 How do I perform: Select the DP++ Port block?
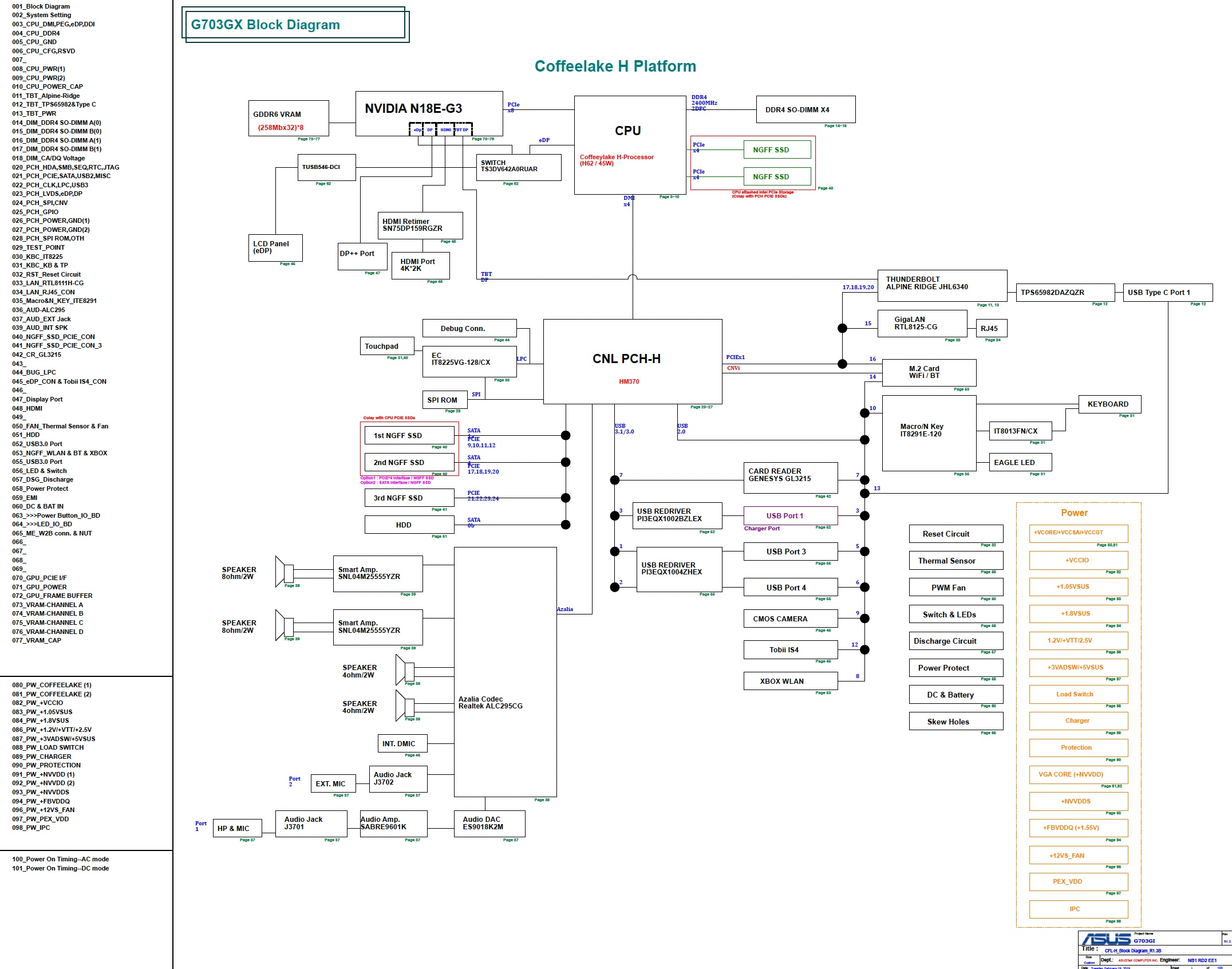pyautogui.click(x=362, y=257)
